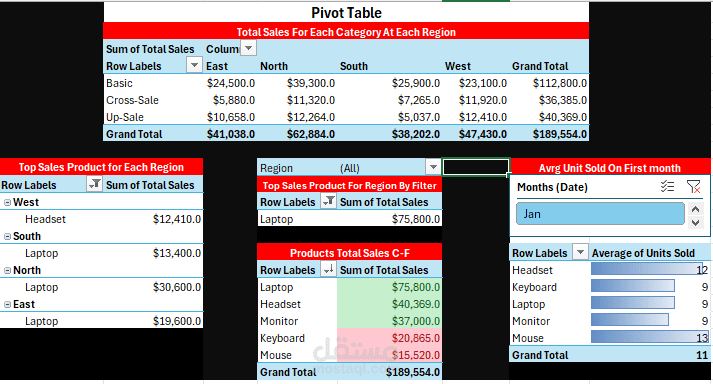Click the Basic row label

[x=119, y=83]
